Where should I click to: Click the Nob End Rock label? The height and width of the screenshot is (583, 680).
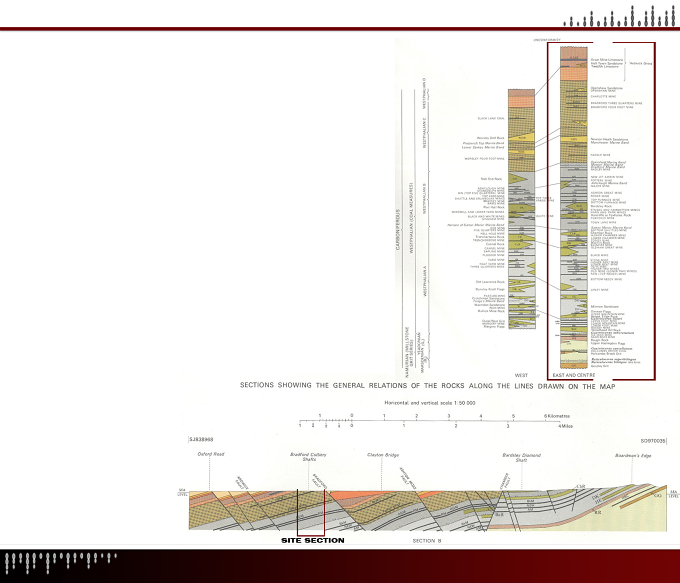pyautogui.click(x=491, y=179)
